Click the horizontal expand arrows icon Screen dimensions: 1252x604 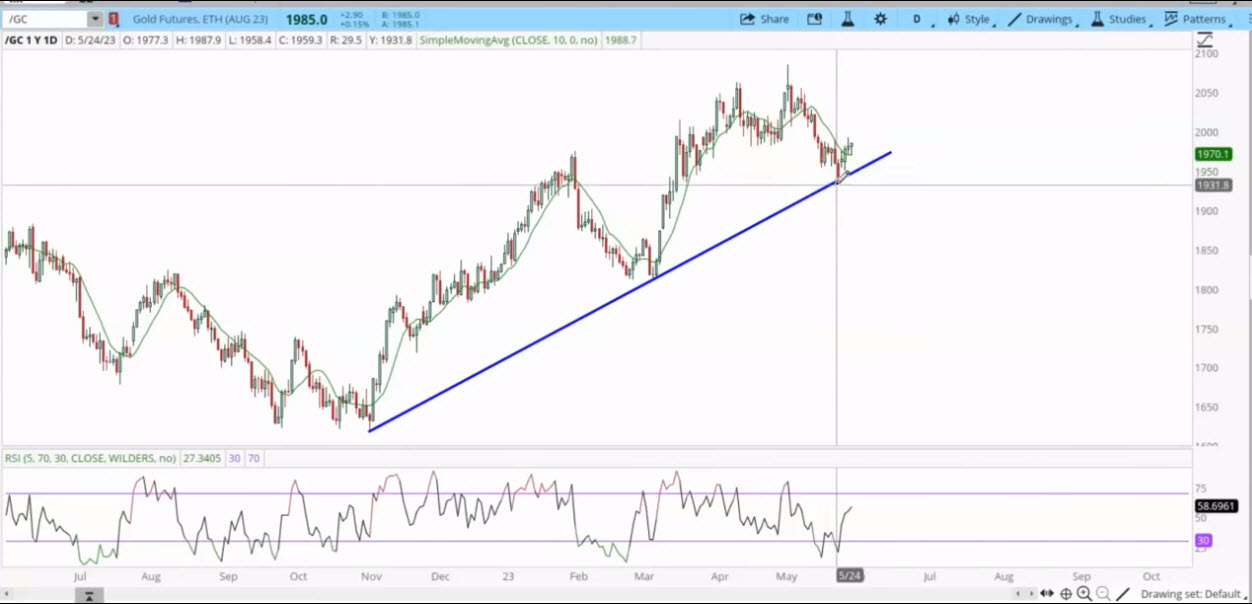coord(1047,594)
